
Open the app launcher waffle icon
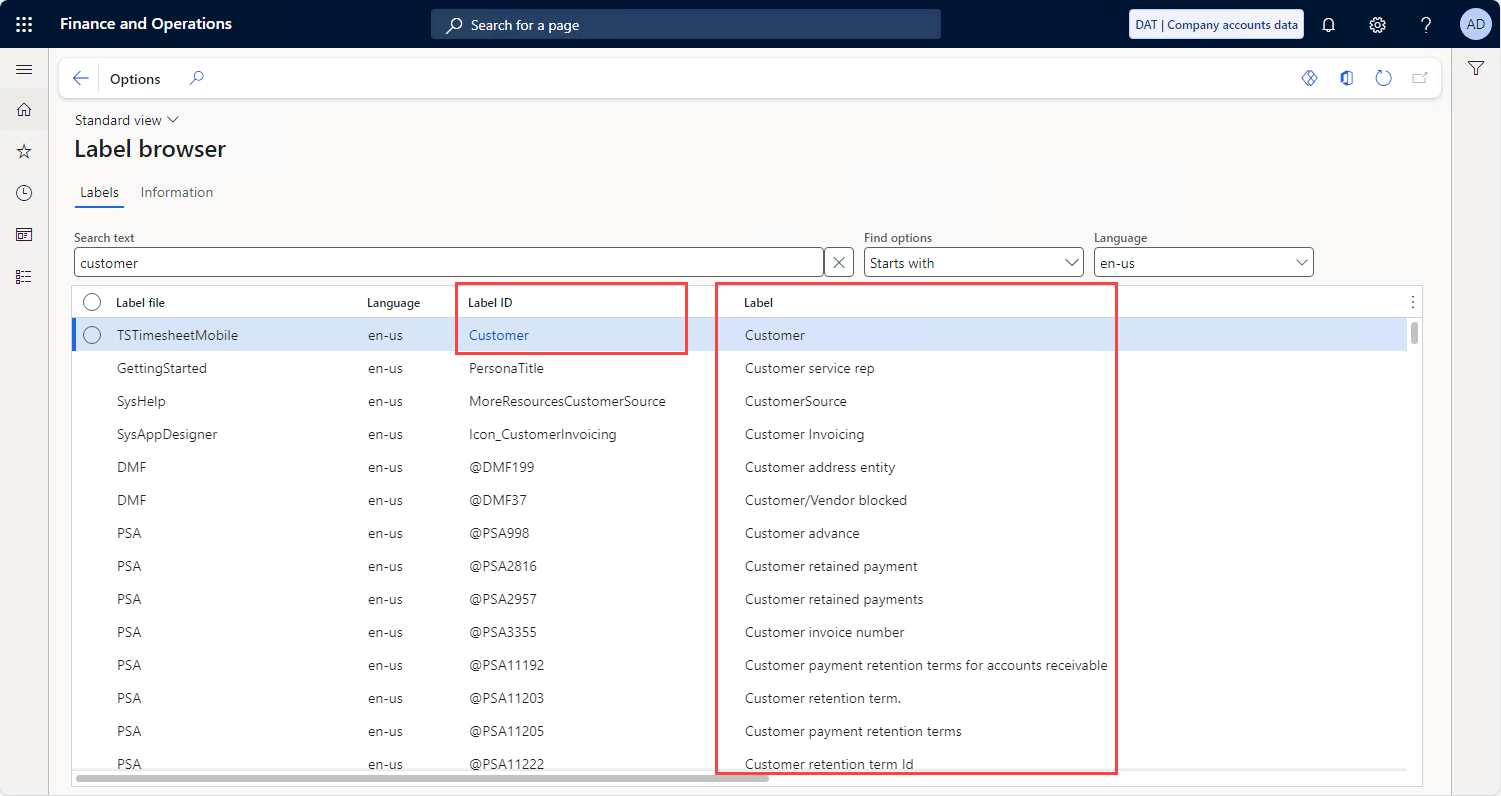[x=24, y=24]
